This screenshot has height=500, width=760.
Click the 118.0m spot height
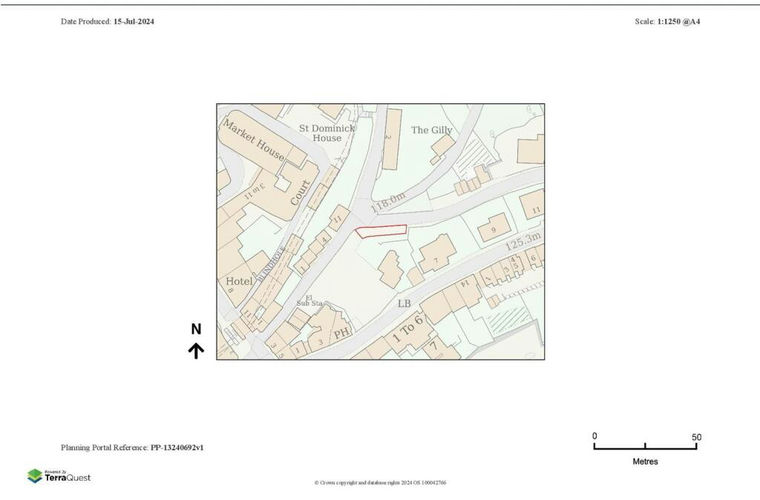point(386,205)
